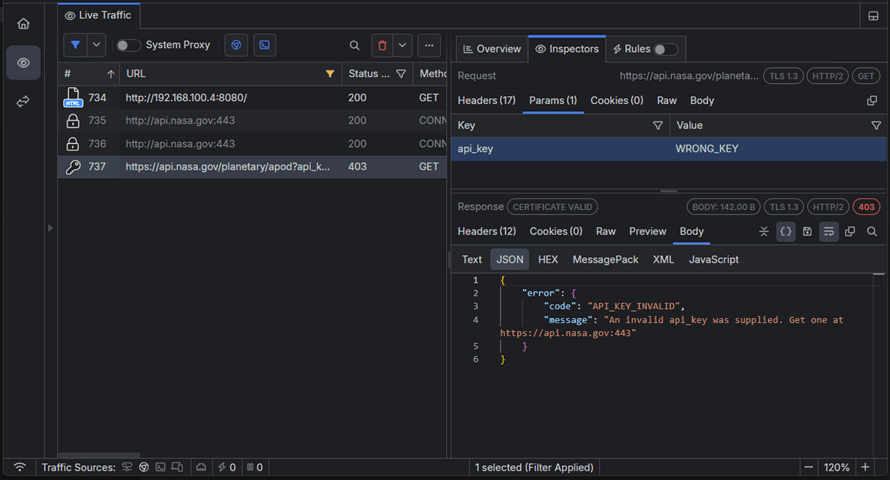
Task: Filter the Key column in Params table
Action: pyautogui.click(x=657, y=125)
